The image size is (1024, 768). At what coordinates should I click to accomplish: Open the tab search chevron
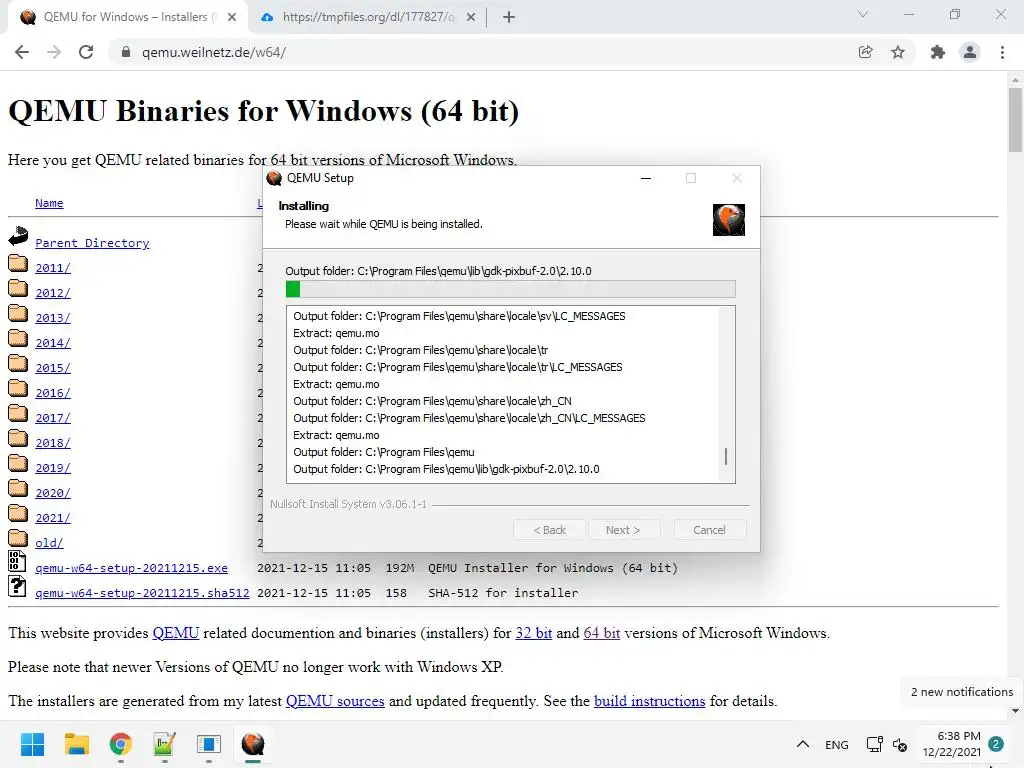[863, 14]
